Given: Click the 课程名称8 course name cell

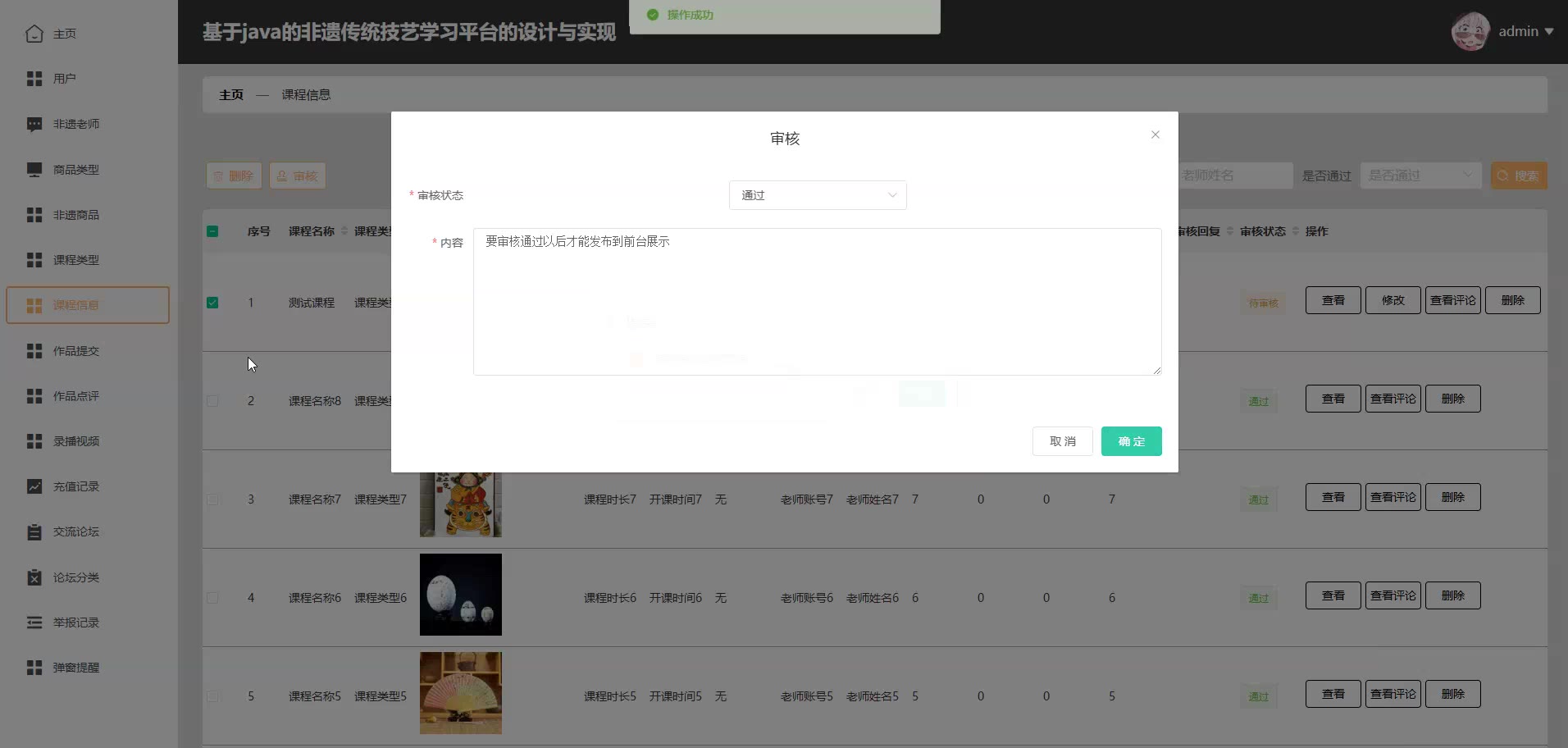Looking at the screenshot, I should (315, 401).
